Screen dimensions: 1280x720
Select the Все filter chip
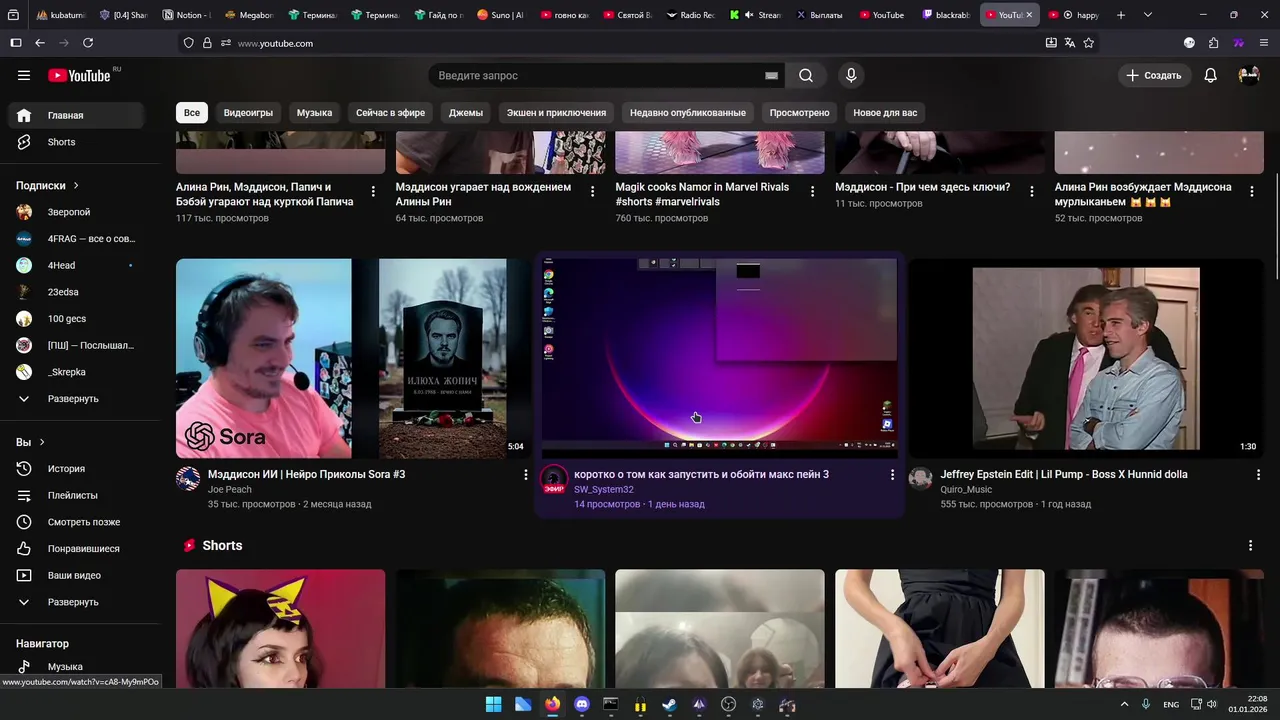[192, 113]
